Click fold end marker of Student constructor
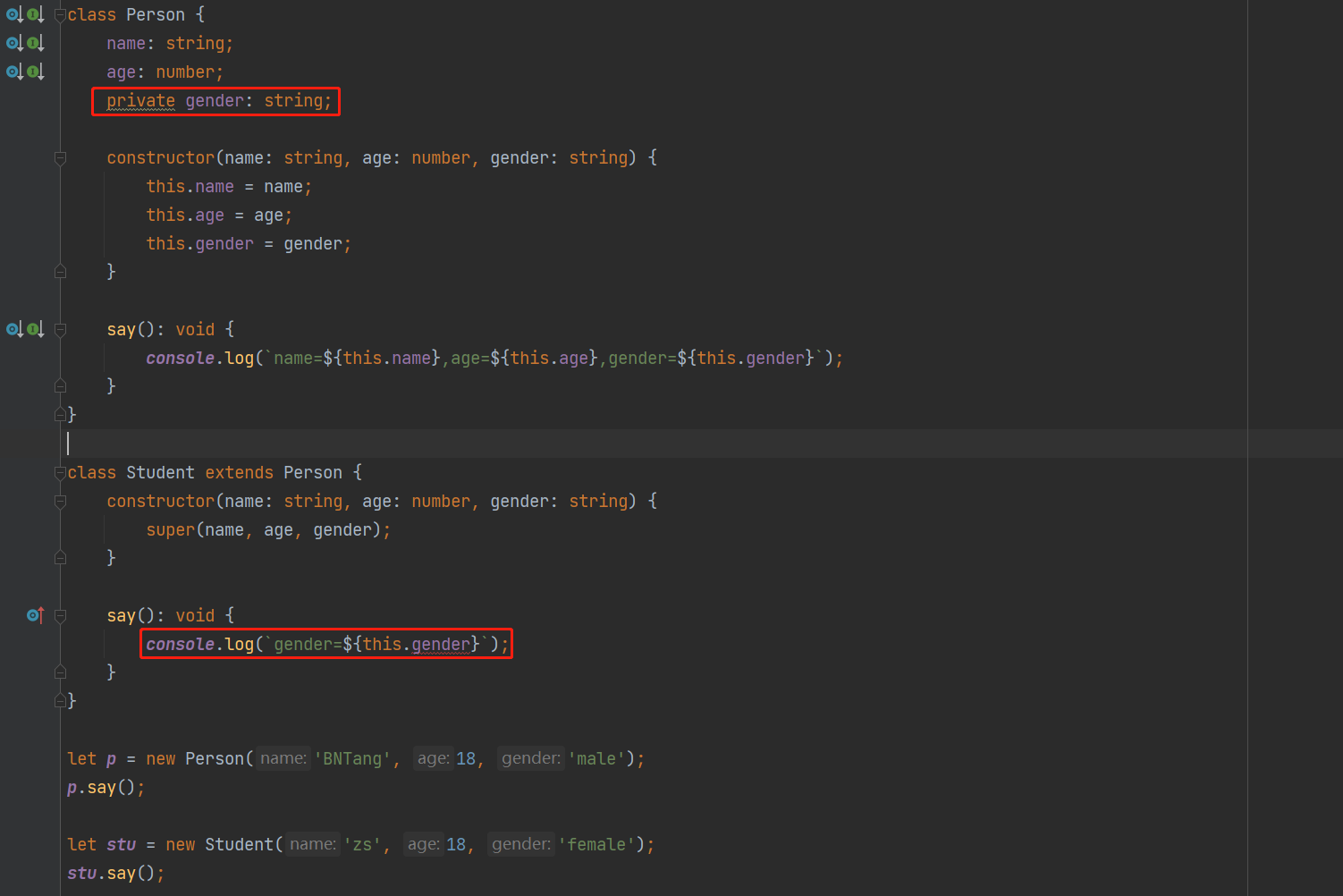Image resolution: width=1343 pixels, height=896 pixels. pos(60,558)
